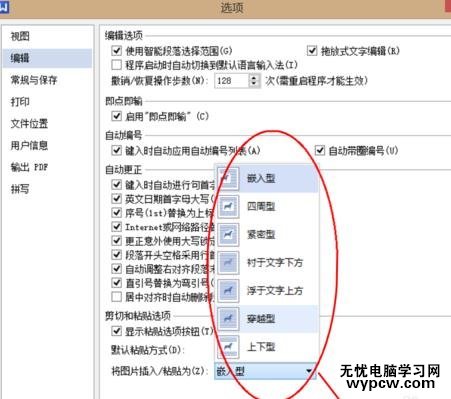The height and width of the screenshot is (399, 451).
Task: Click the WPS Writer icon in title bar
Action: [4, 7]
